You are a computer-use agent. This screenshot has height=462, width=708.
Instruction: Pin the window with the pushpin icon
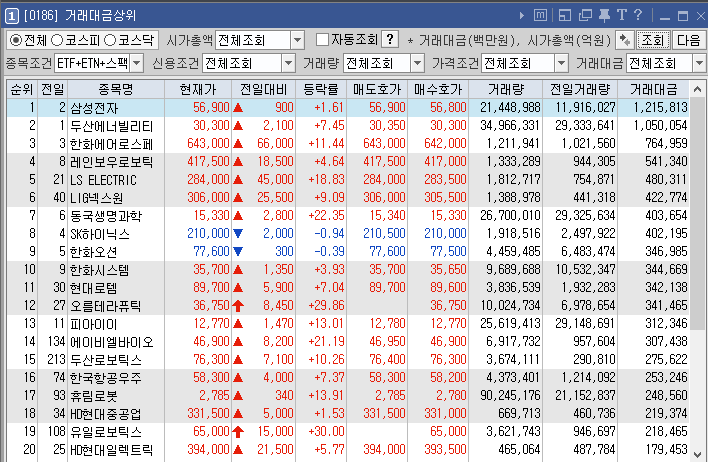pyautogui.click(x=604, y=16)
